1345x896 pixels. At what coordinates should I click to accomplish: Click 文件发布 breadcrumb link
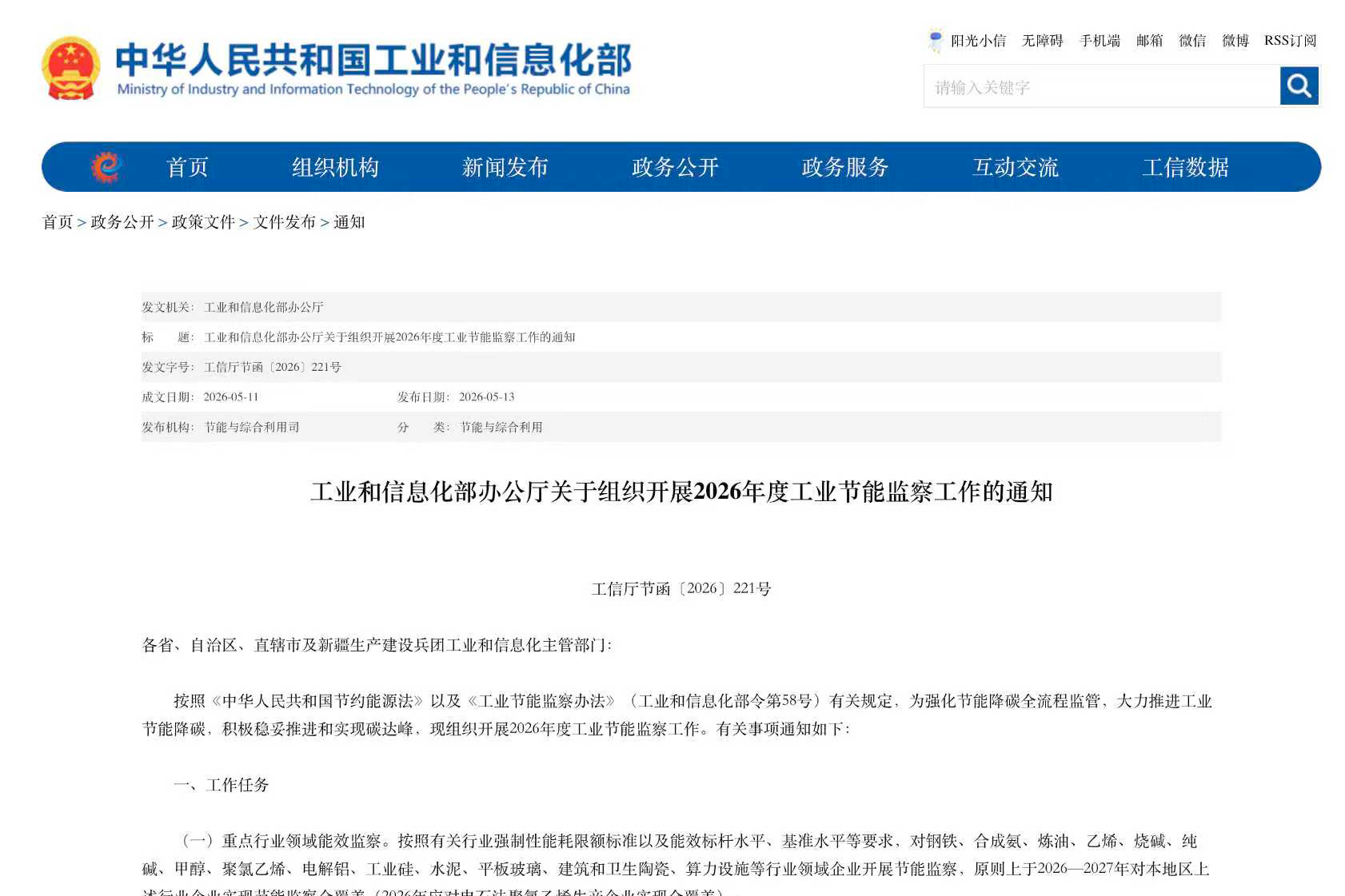pyautogui.click(x=285, y=222)
